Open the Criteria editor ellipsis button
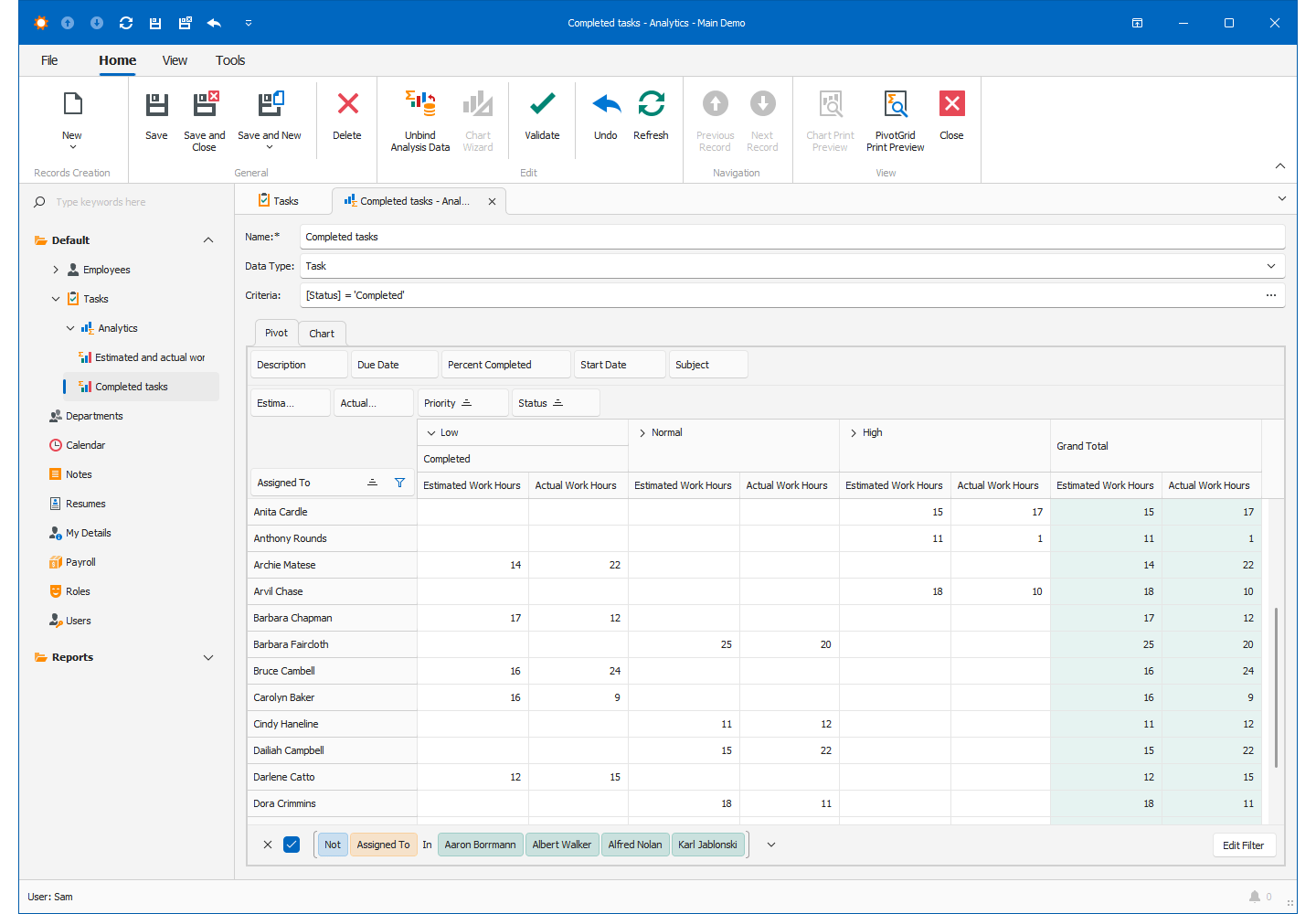Screen dimensions: 1316x914 tap(1270, 295)
